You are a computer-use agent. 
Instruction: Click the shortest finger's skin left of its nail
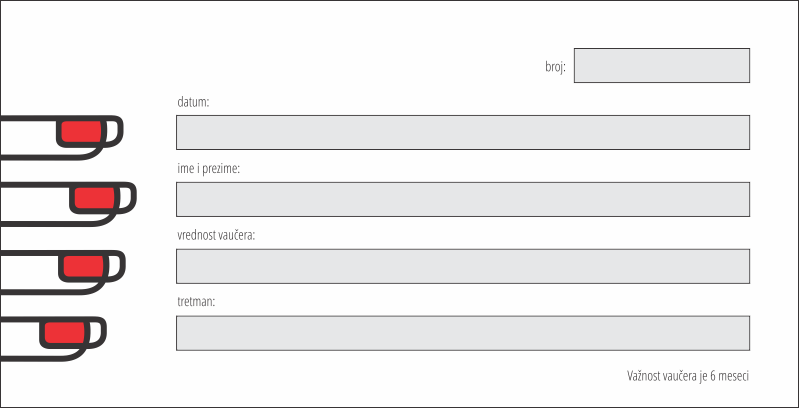[20, 338]
